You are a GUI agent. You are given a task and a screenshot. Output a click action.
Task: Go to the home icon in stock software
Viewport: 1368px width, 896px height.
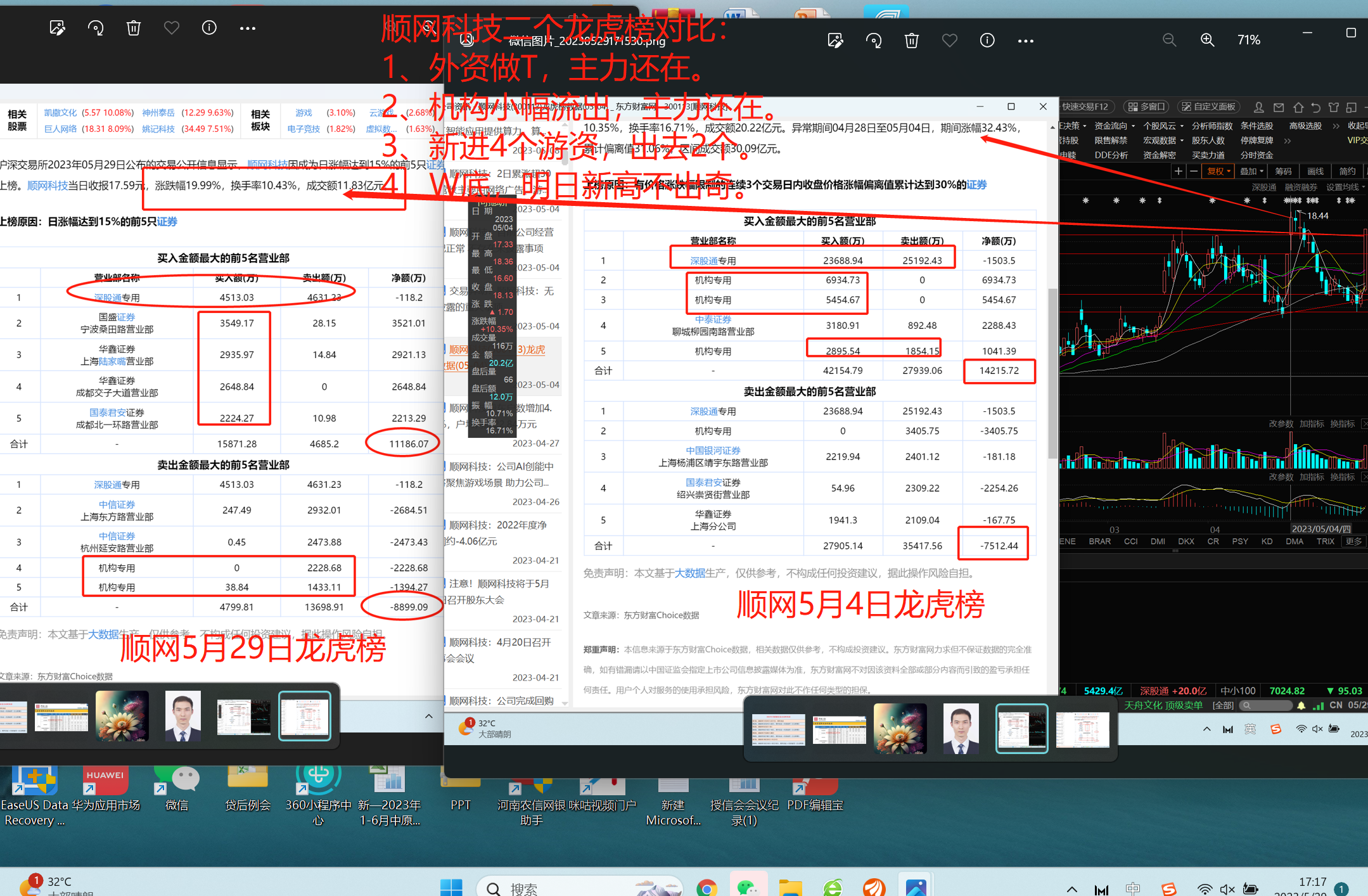coord(1298,107)
